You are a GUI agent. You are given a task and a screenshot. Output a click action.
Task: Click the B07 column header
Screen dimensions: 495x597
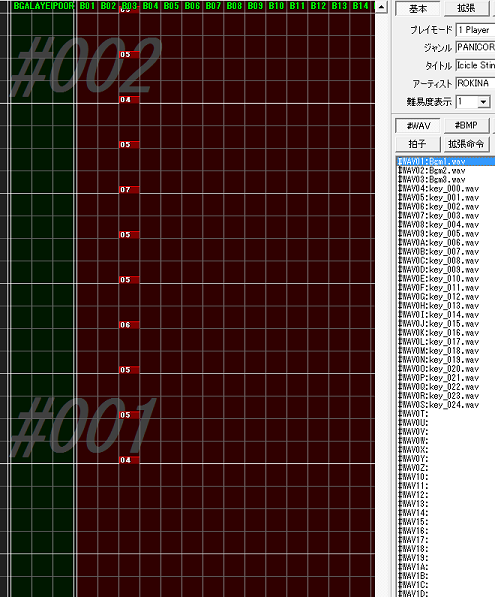click(x=213, y=6)
